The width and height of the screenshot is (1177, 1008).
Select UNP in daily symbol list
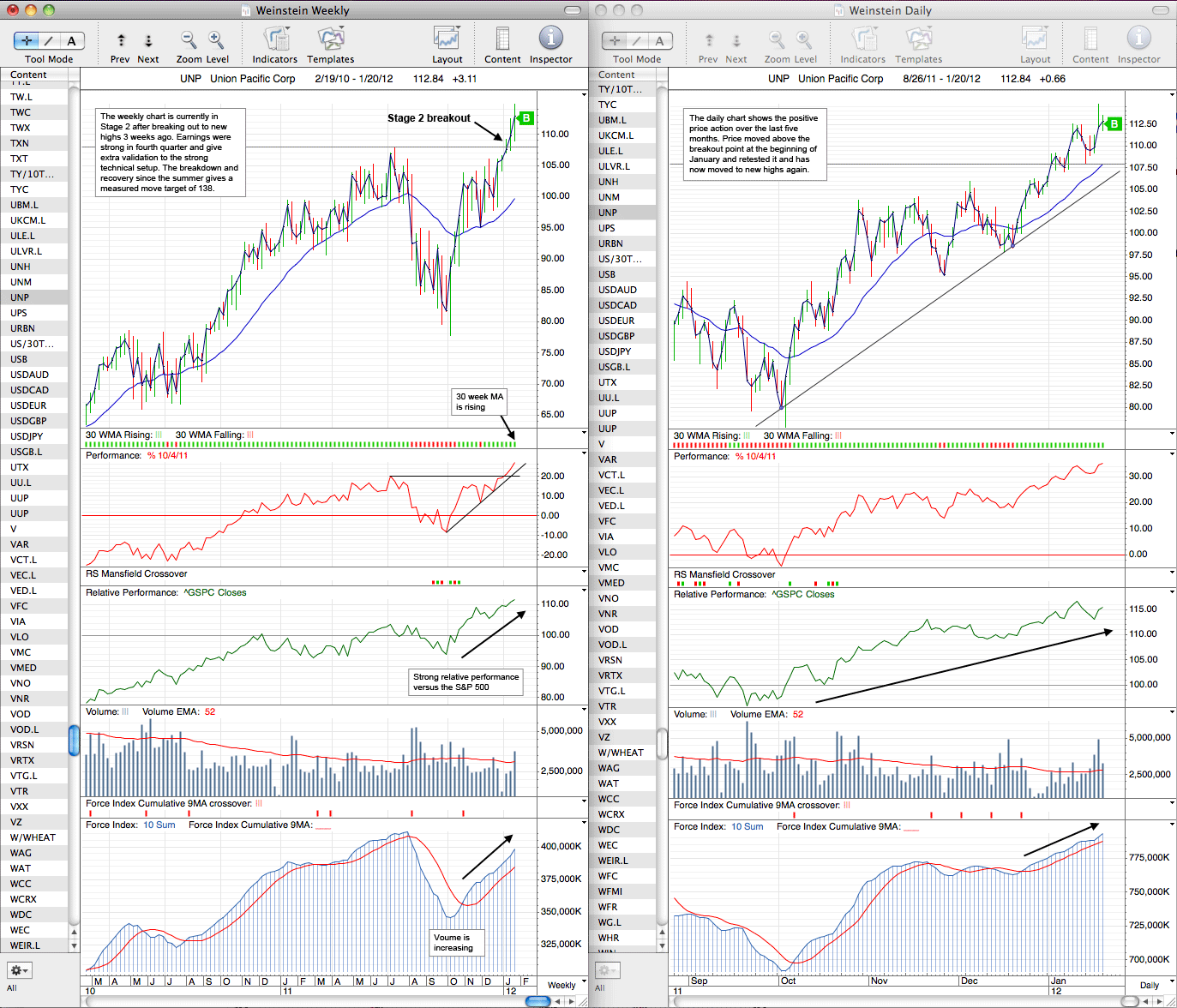[622, 213]
